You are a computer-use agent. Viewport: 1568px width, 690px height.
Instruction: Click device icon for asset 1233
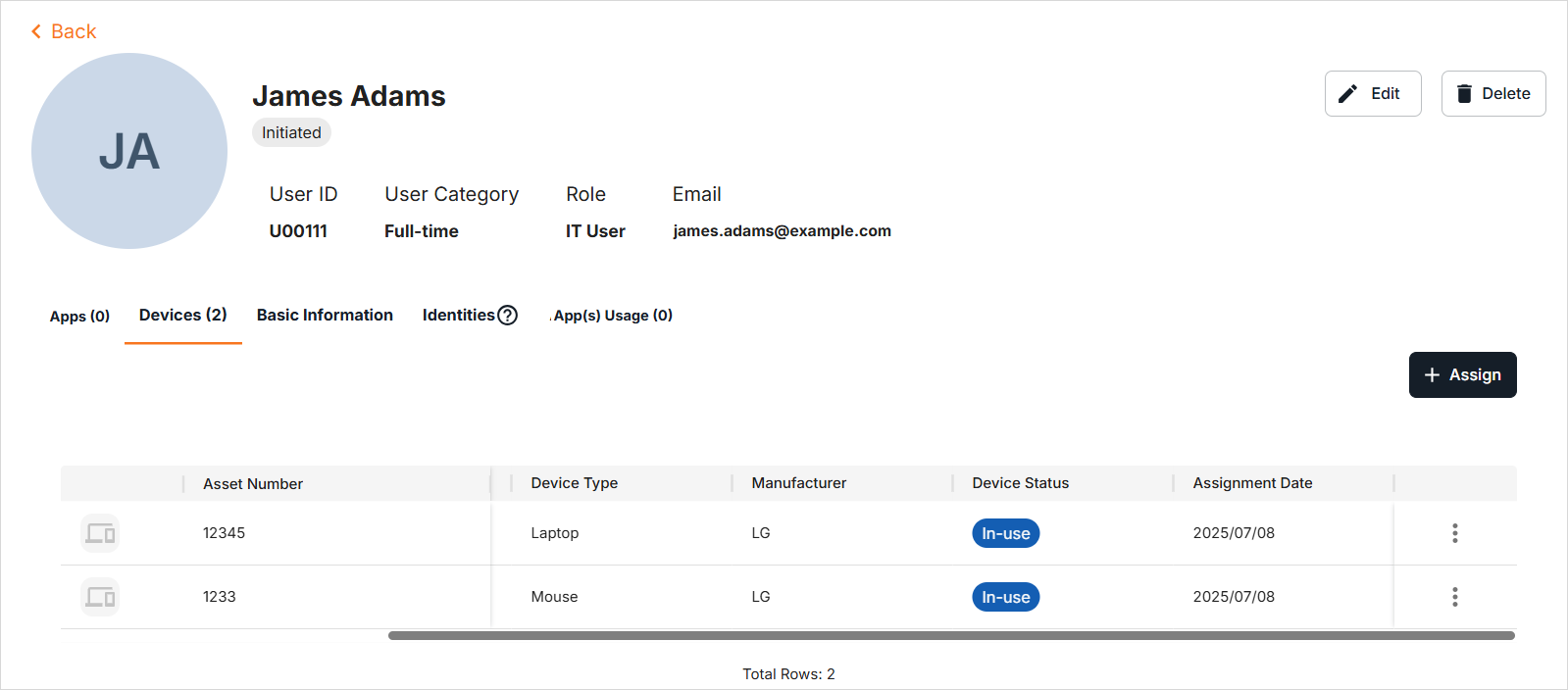pyautogui.click(x=100, y=597)
